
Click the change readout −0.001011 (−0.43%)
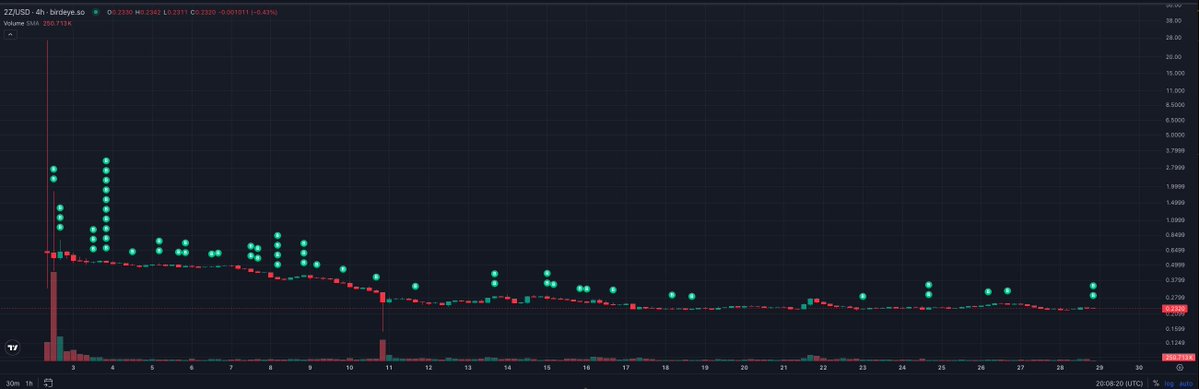[248, 13]
